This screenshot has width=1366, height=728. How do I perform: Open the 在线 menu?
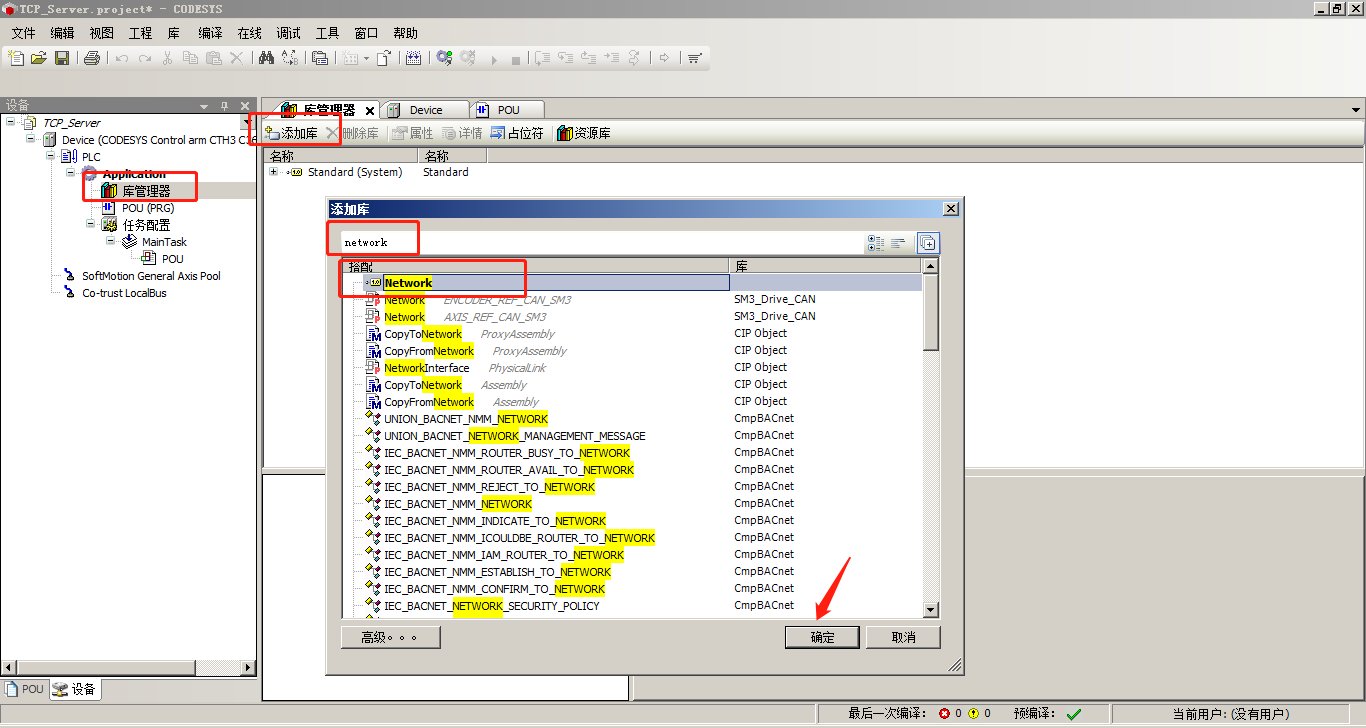pyautogui.click(x=249, y=33)
